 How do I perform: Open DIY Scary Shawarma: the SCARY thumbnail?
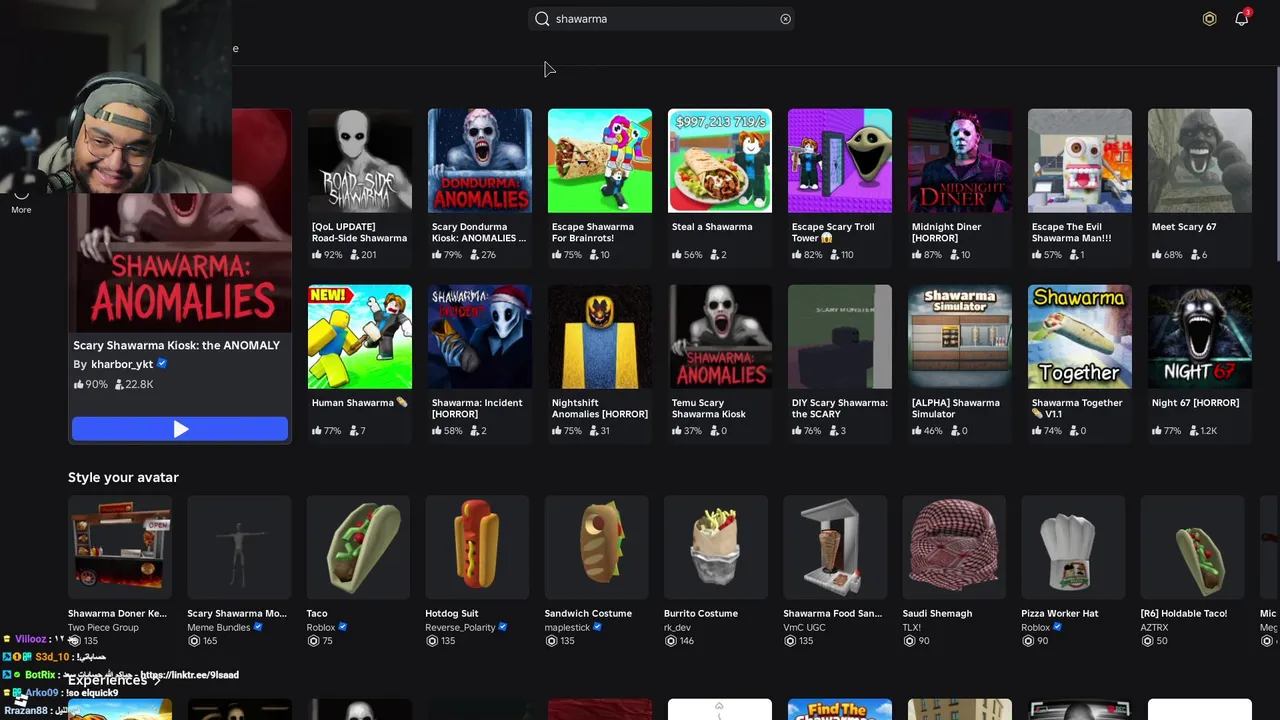tap(840, 337)
